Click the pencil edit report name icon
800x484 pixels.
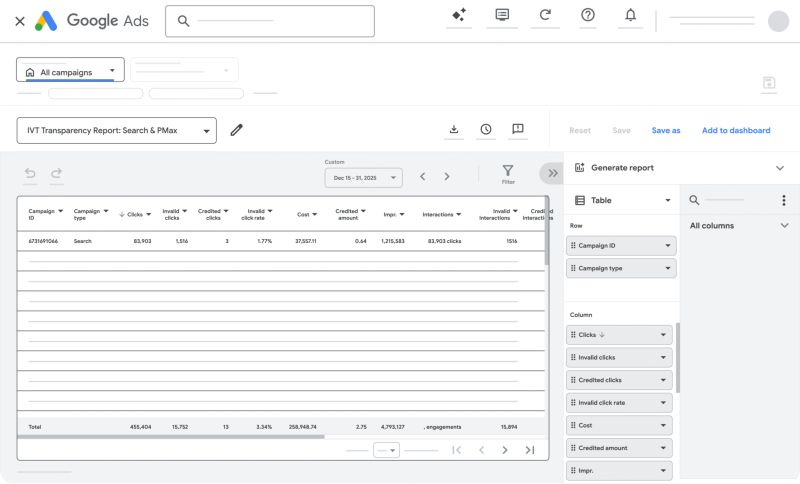click(236, 130)
